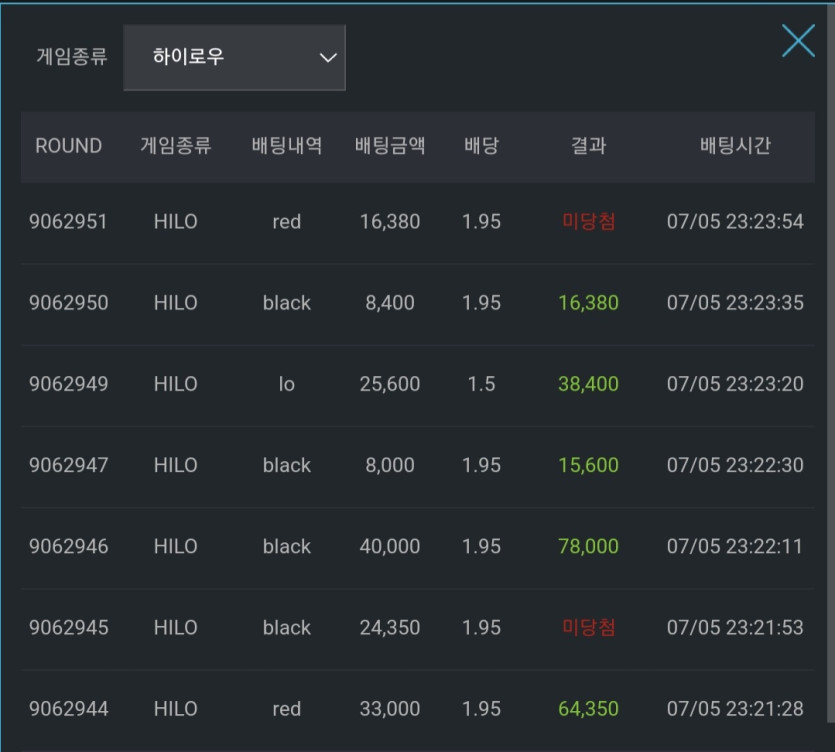Click timestamp 07/05 23:23:54
The image size is (835, 752).
click(x=735, y=222)
